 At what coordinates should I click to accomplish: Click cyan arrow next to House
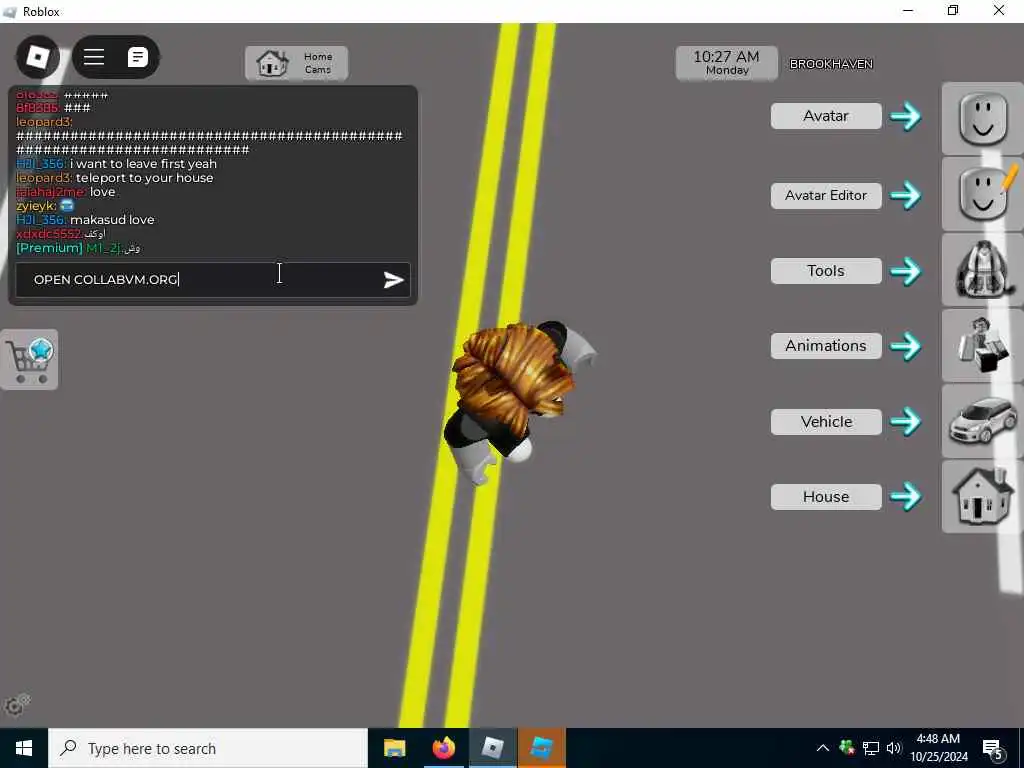[906, 497]
